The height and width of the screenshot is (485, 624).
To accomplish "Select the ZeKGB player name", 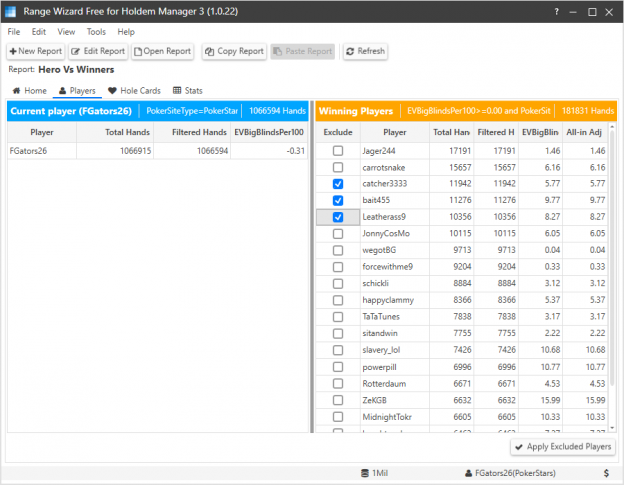I will 374,400.
